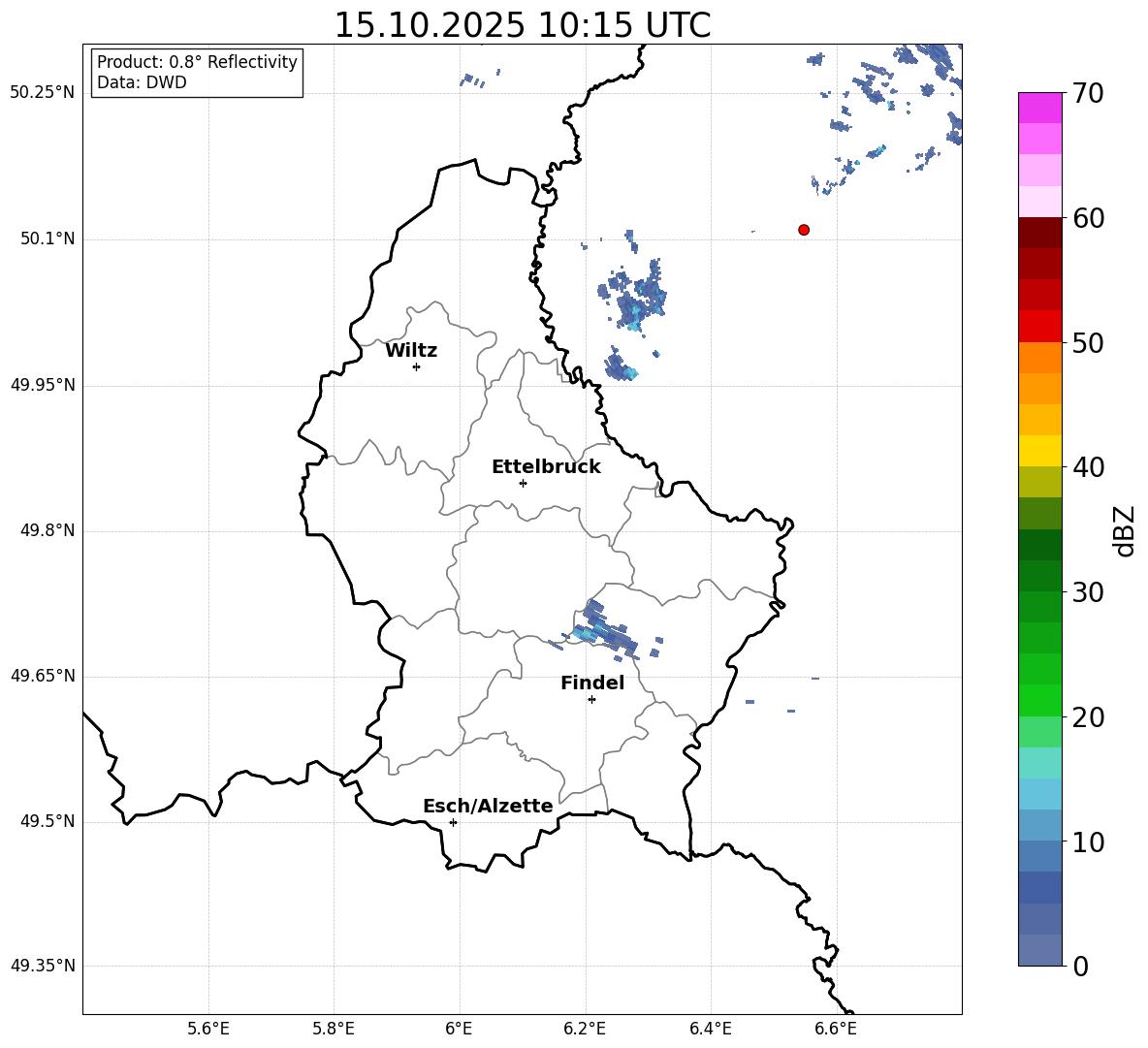Click the 6.4°E longitude label
Image resolution: width=1148 pixels, height=1048 pixels.
pos(710,1029)
